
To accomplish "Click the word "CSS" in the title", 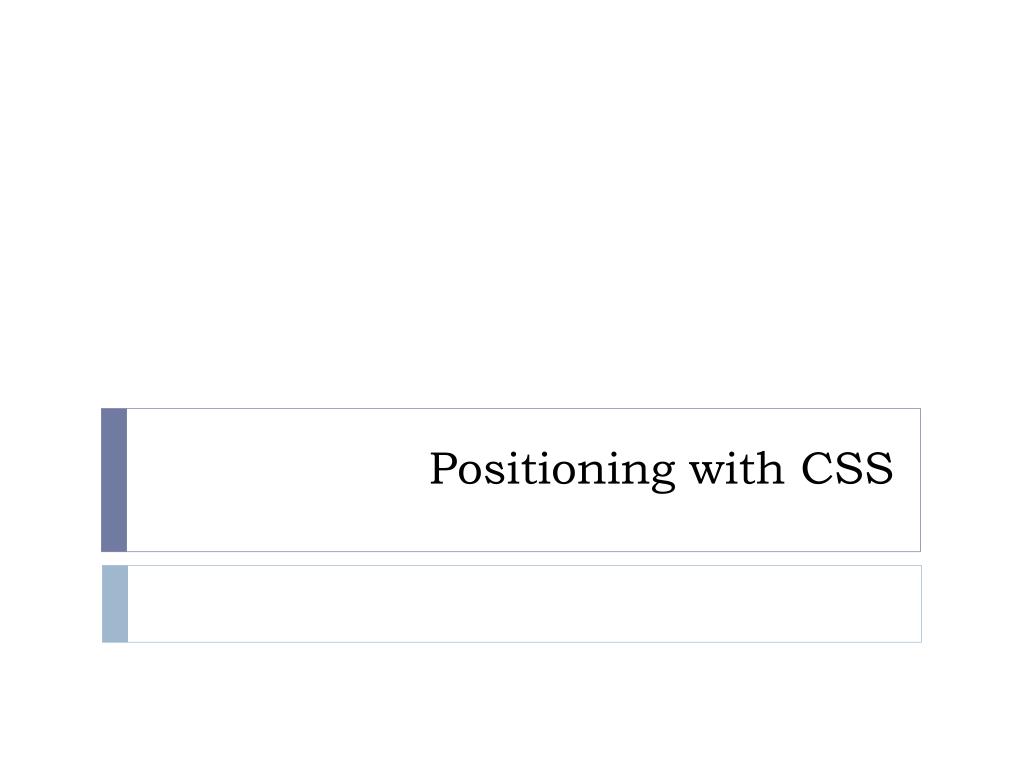I will click(847, 468).
